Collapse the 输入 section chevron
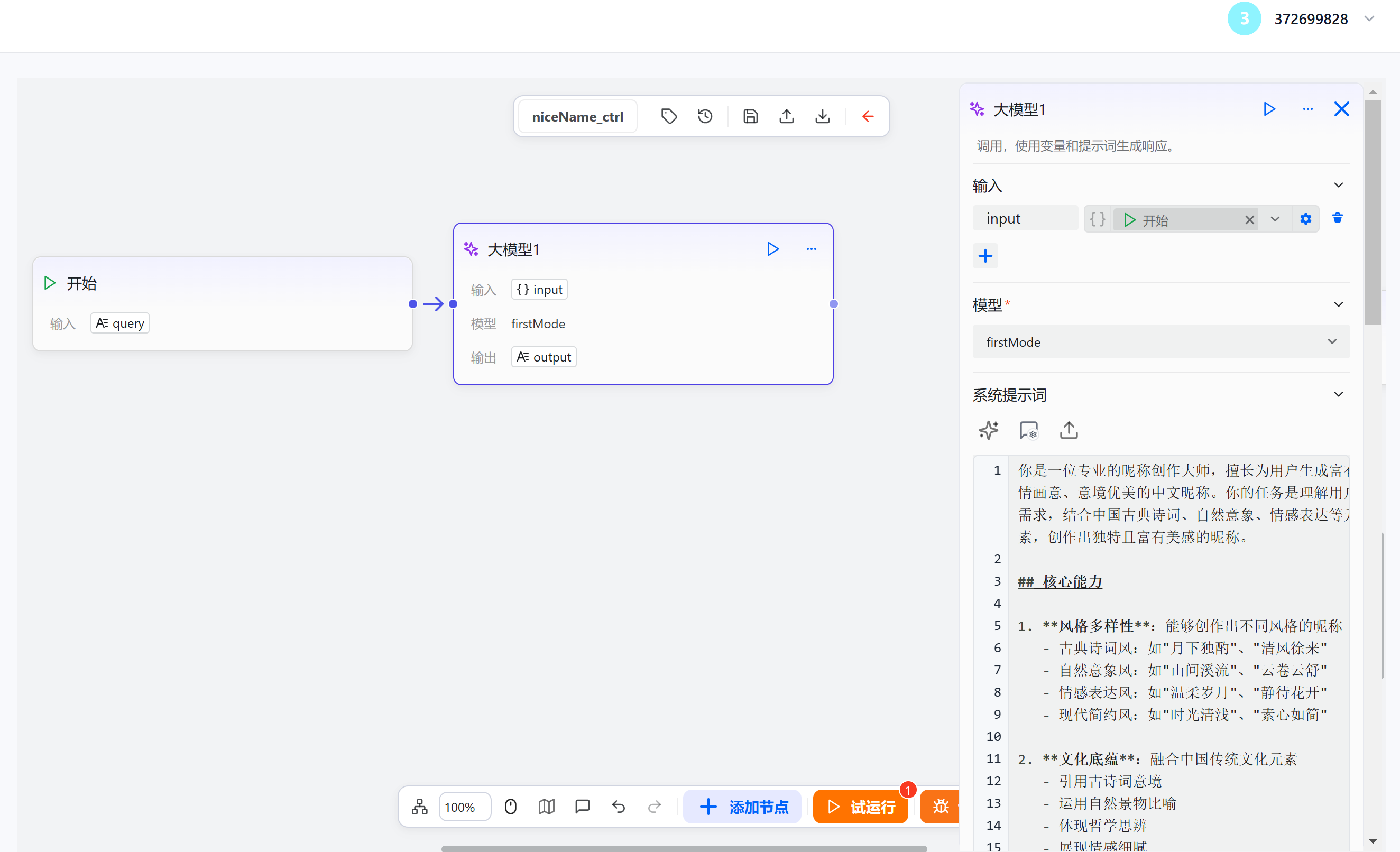Screen dimensions: 1400x852 tap(1338, 185)
